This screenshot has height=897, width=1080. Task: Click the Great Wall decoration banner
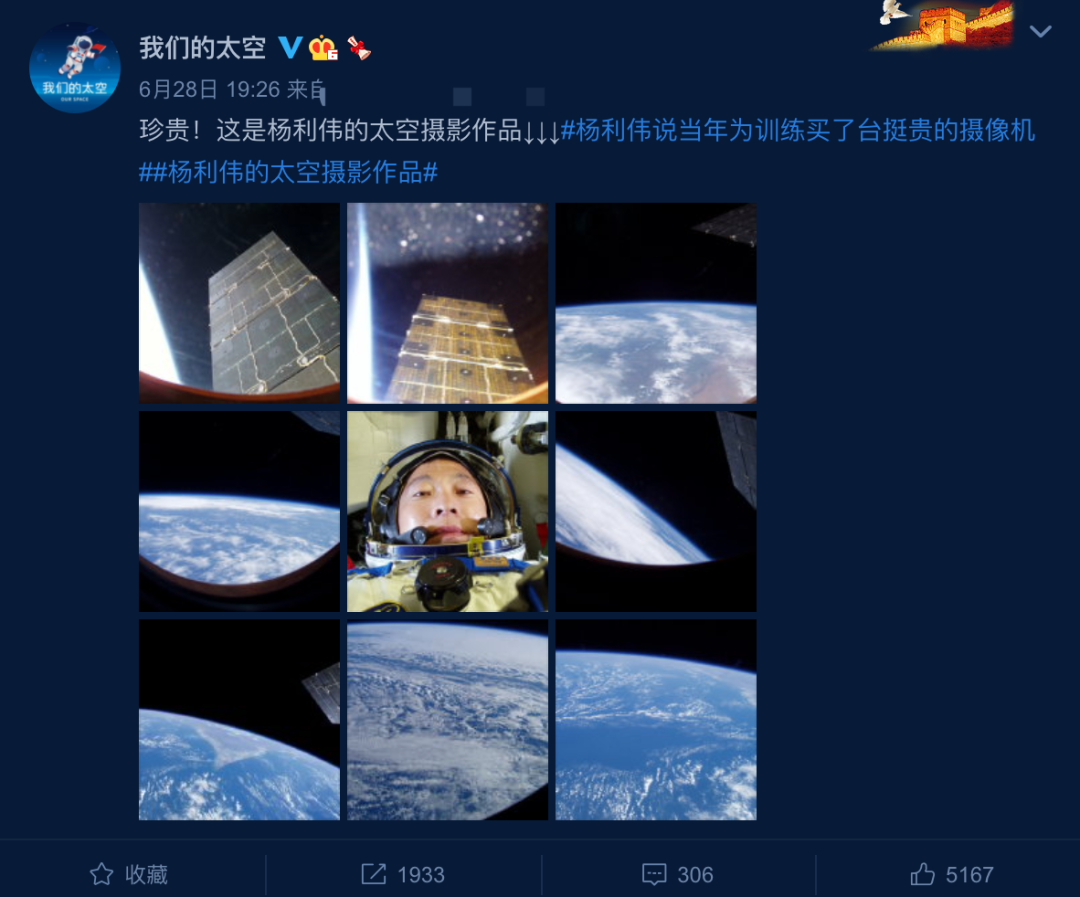click(945, 25)
